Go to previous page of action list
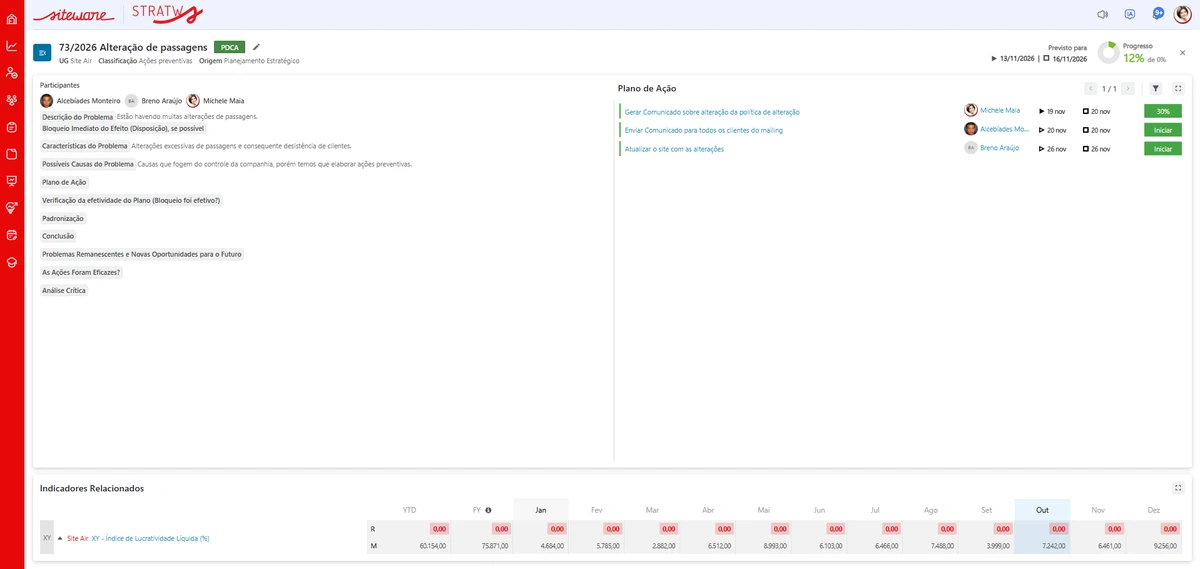1200x569 pixels. click(1091, 89)
